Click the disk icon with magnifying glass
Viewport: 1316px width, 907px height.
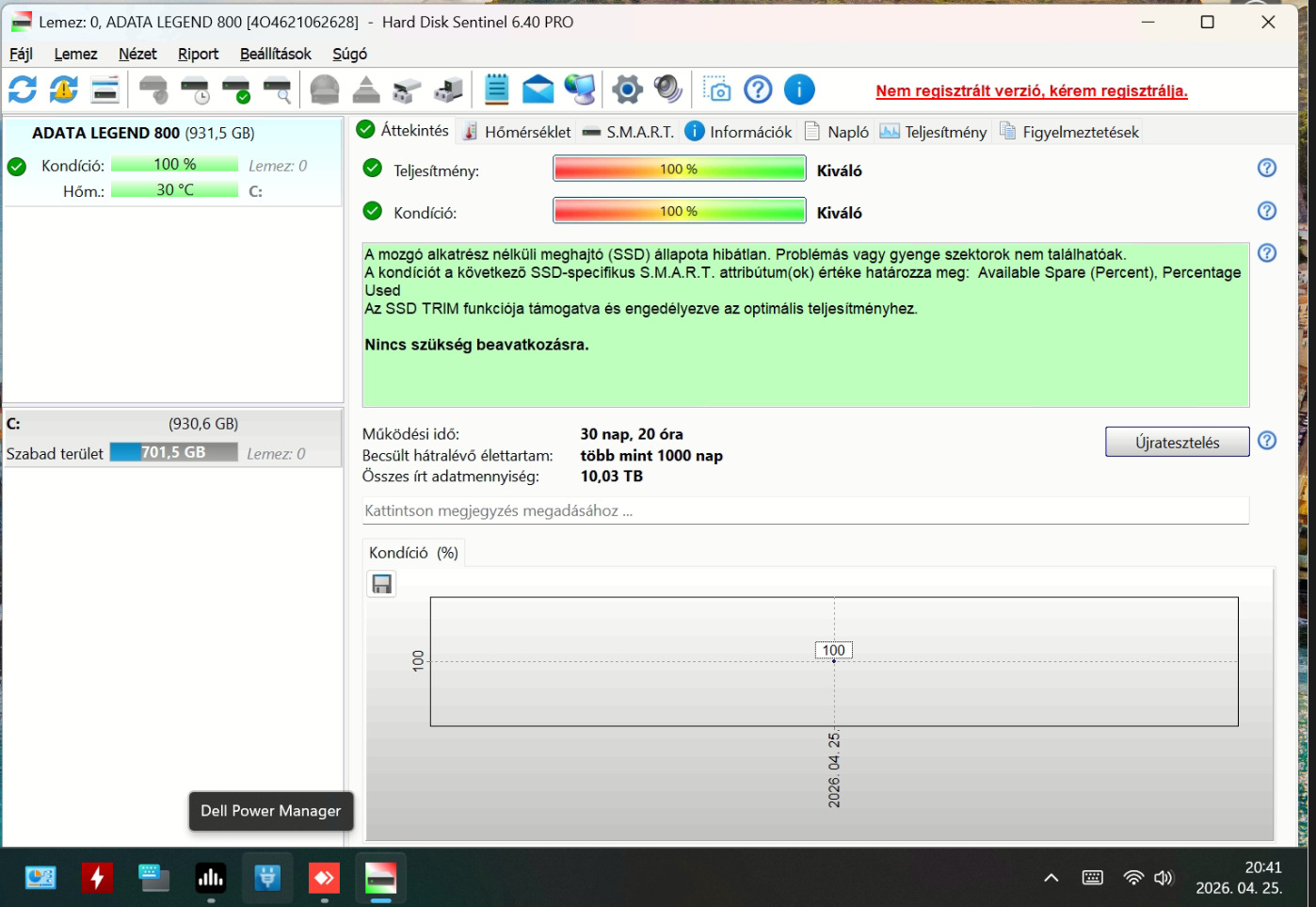pyautogui.click(x=278, y=90)
